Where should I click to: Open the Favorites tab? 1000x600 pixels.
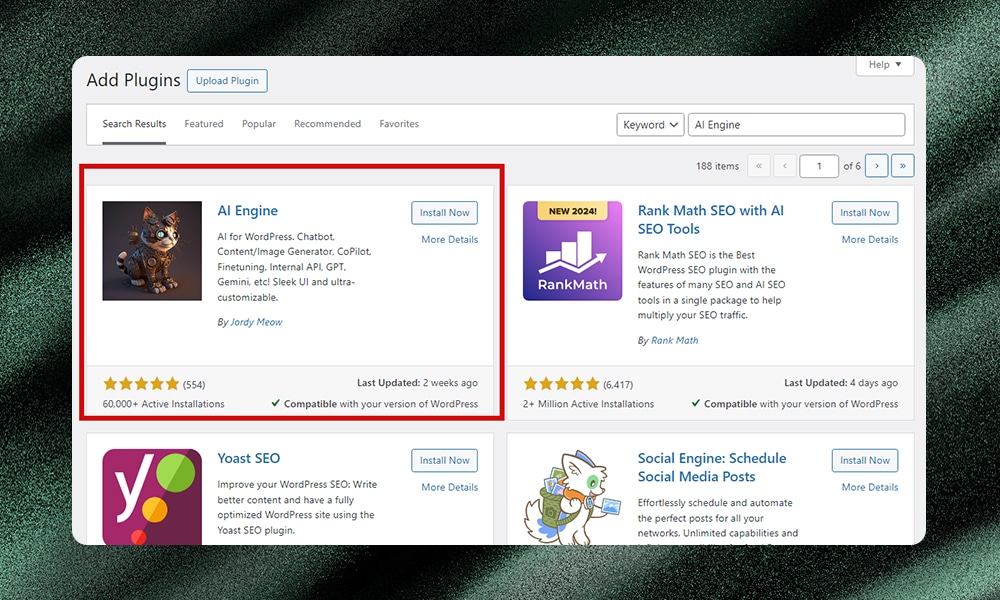399,124
